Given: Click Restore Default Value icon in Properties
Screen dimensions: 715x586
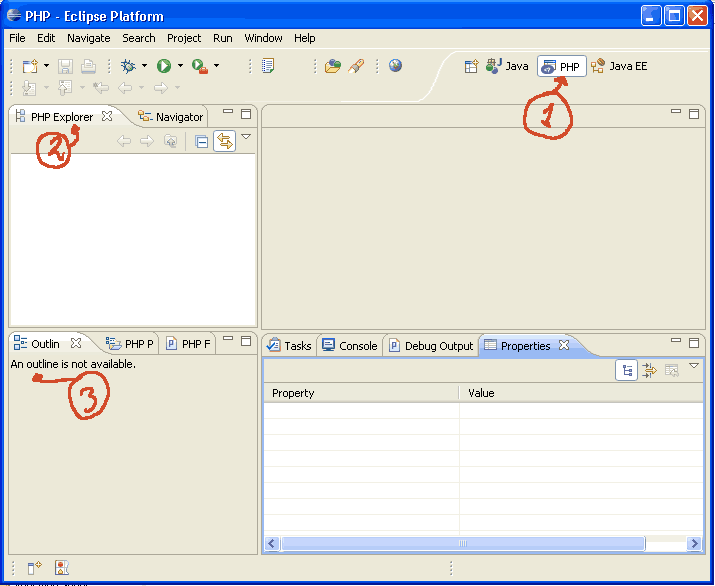Looking at the screenshot, I should (x=672, y=370).
